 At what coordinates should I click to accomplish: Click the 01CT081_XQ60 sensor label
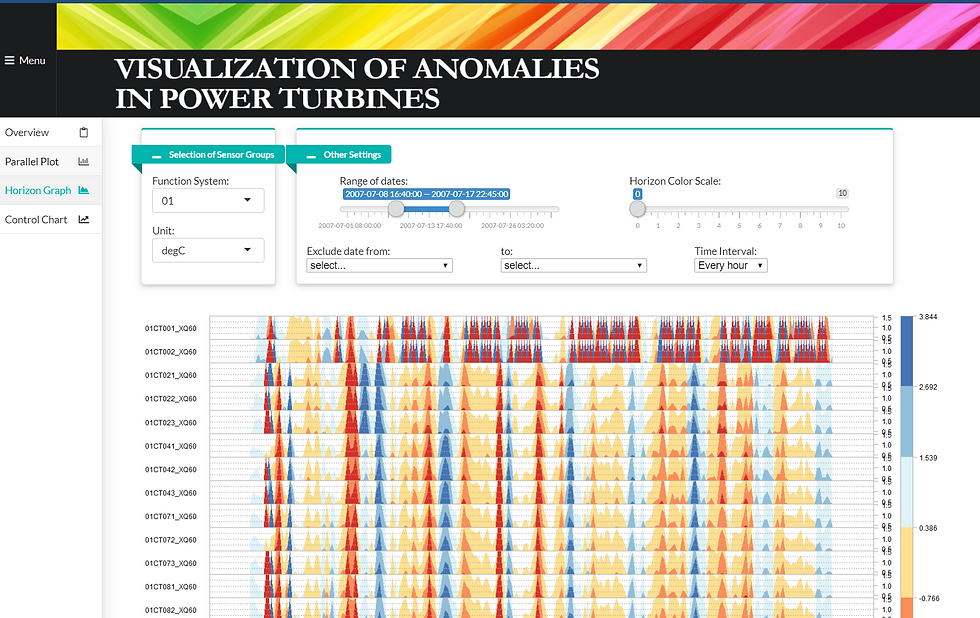point(171,587)
